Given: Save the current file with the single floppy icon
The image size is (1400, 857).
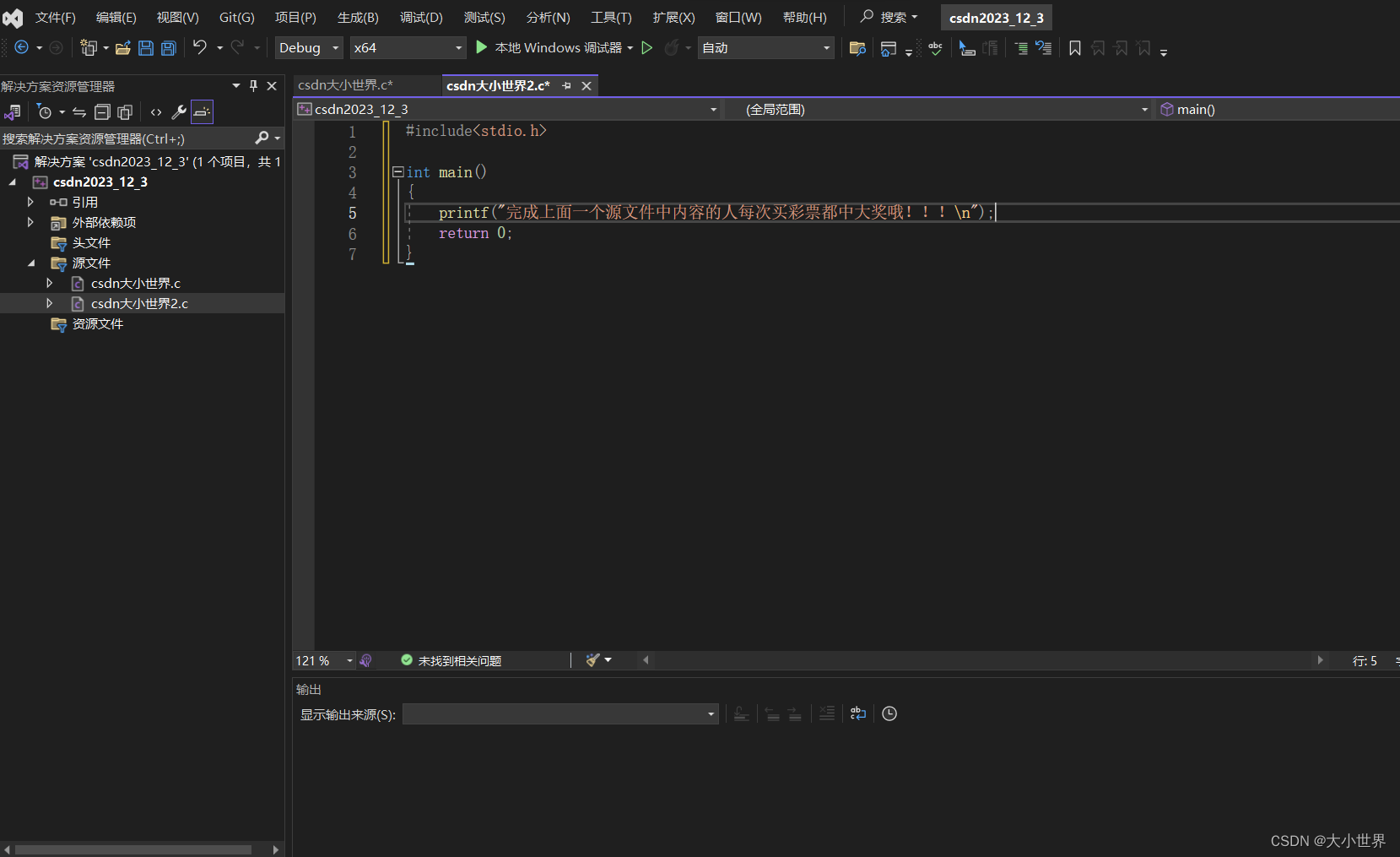Looking at the screenshot, I should click(146, 48).
